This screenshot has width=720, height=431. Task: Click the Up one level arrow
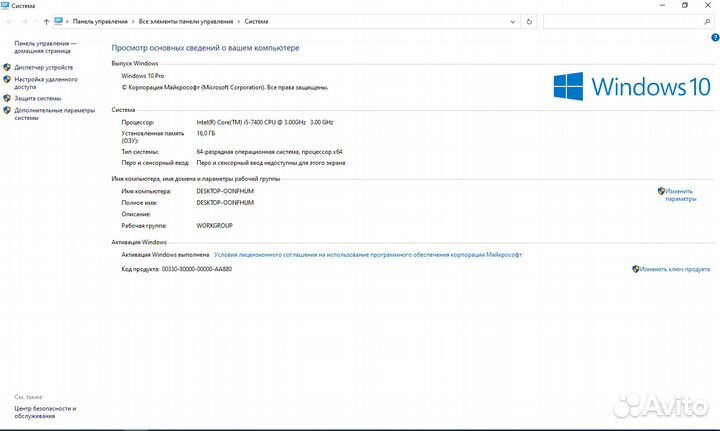(46, 22)
